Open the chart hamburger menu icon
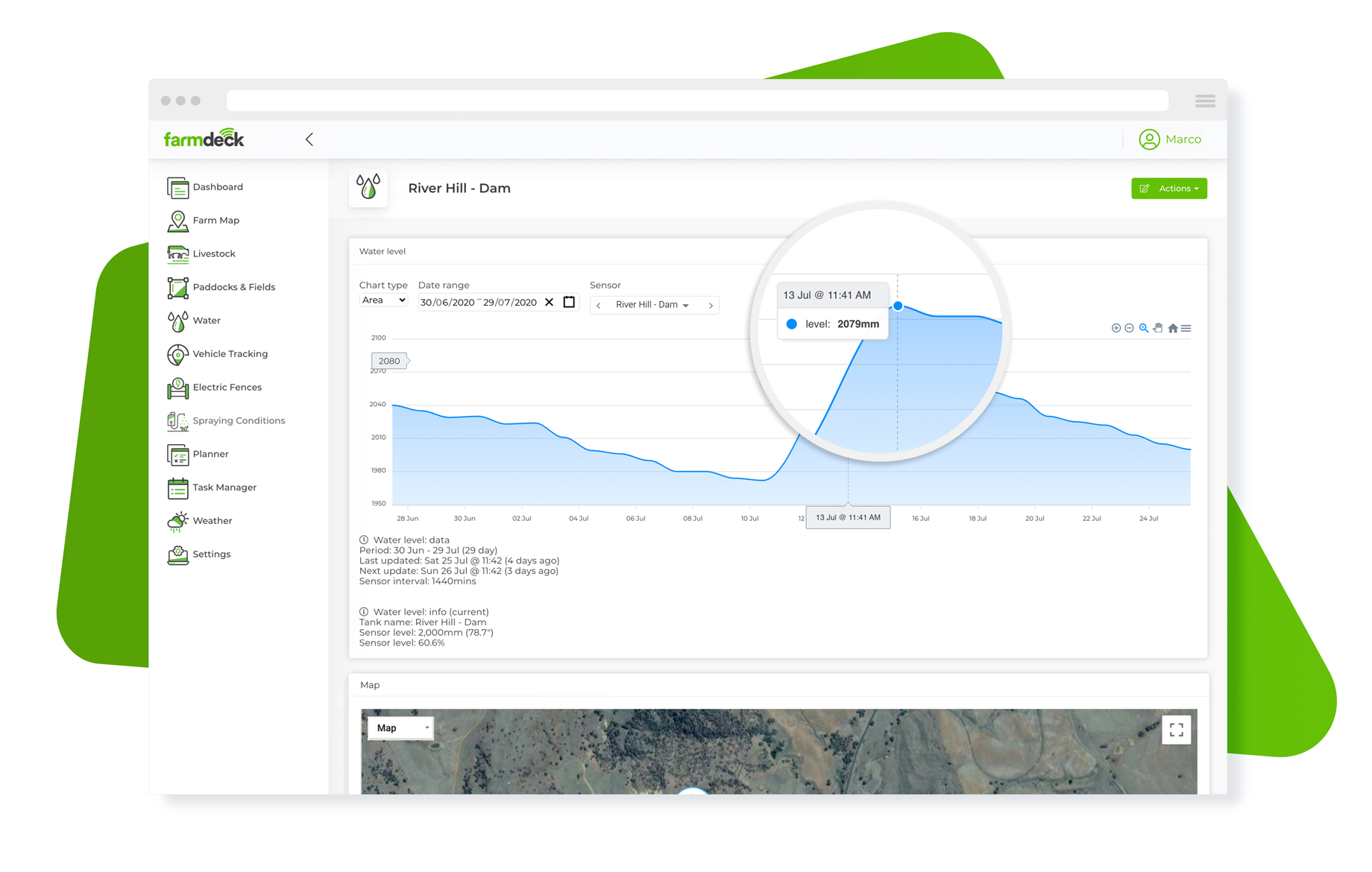 coord(1186,328)
